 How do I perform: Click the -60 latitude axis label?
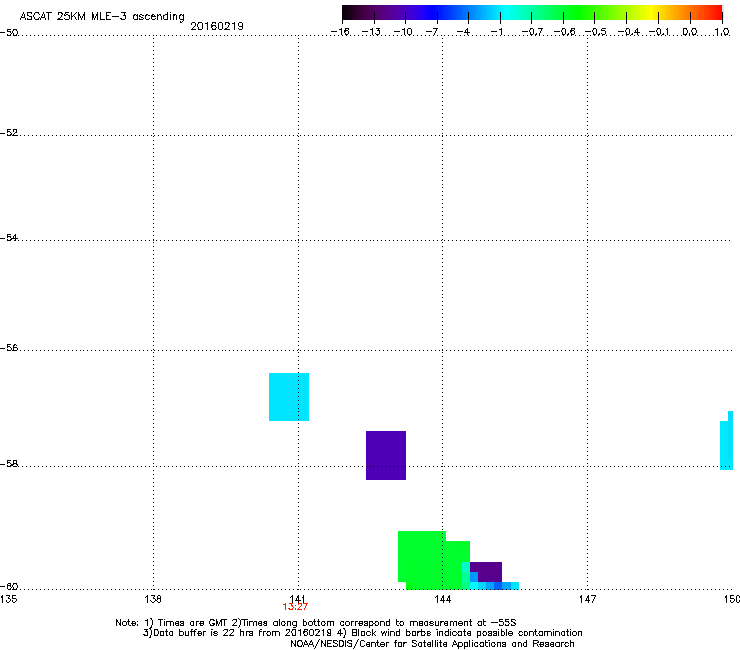9,586
